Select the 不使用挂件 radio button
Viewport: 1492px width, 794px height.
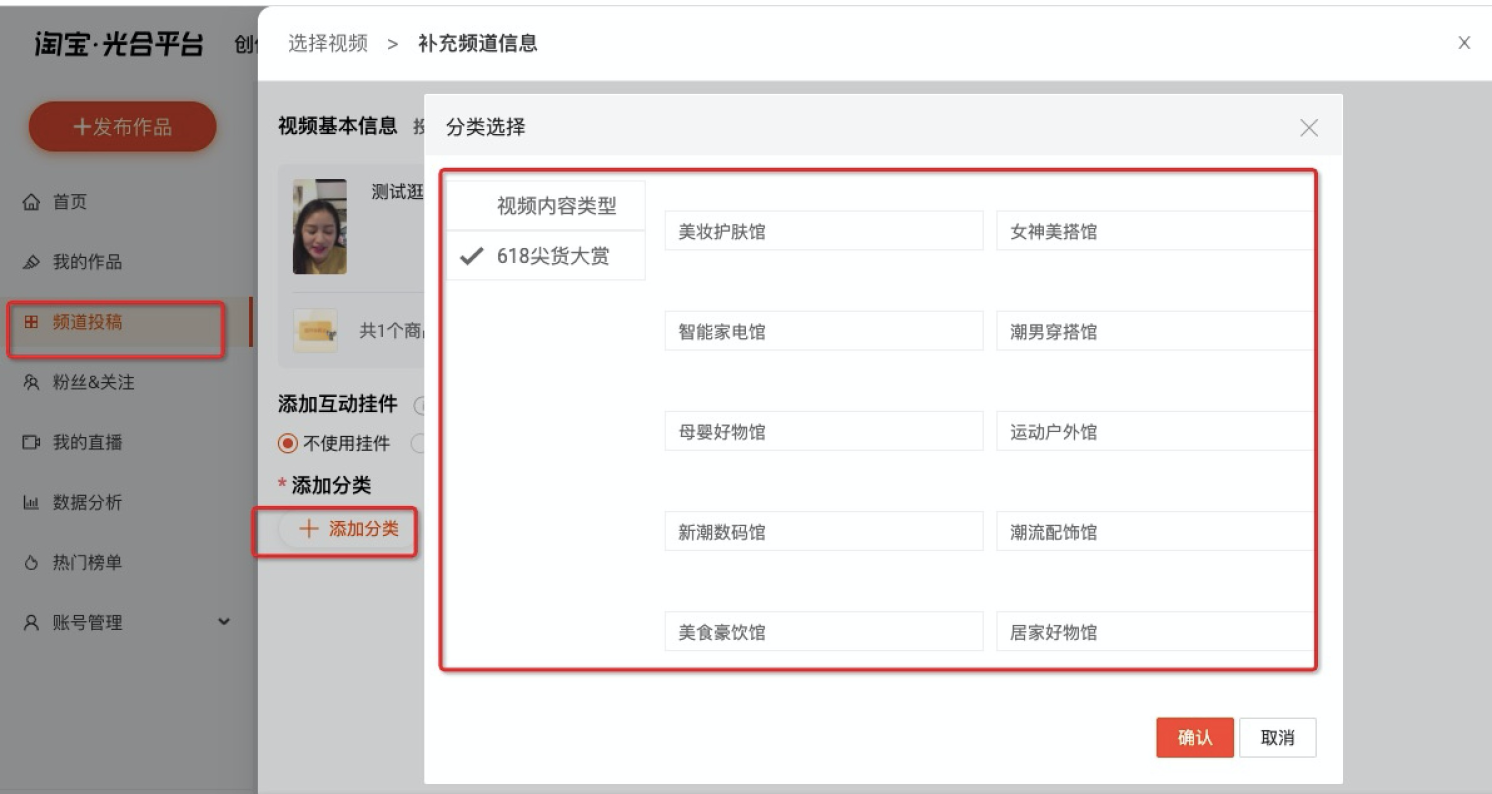pos(288,443)
